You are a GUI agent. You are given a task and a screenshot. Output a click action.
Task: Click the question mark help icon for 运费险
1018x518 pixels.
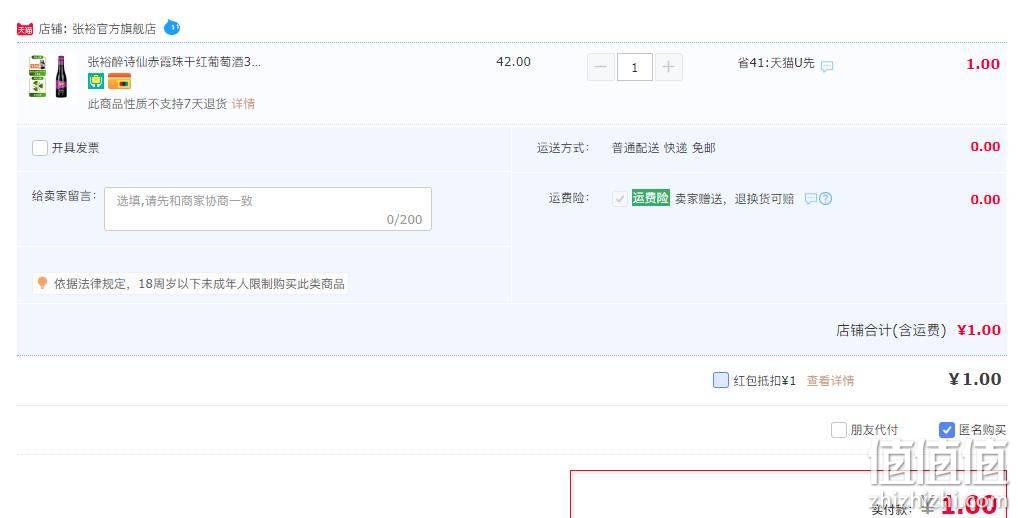coord(825,199)
